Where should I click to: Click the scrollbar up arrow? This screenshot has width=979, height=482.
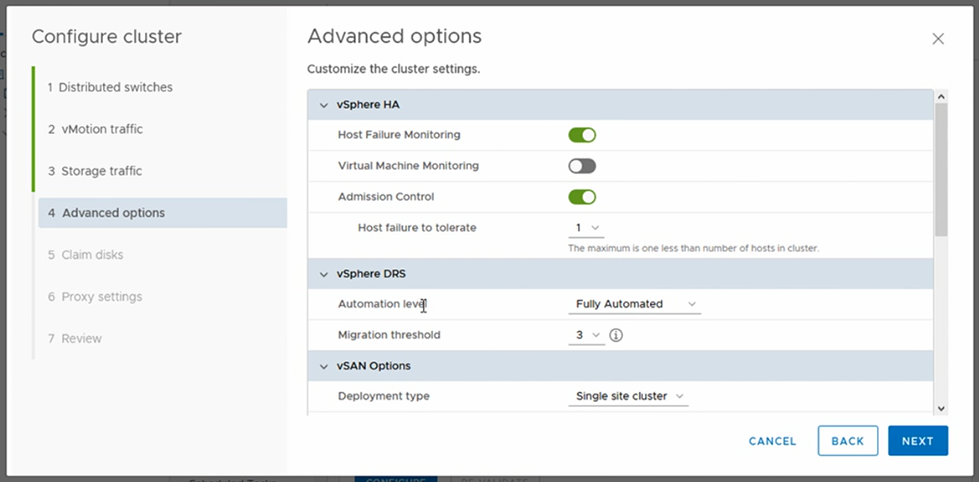point(941,97)
